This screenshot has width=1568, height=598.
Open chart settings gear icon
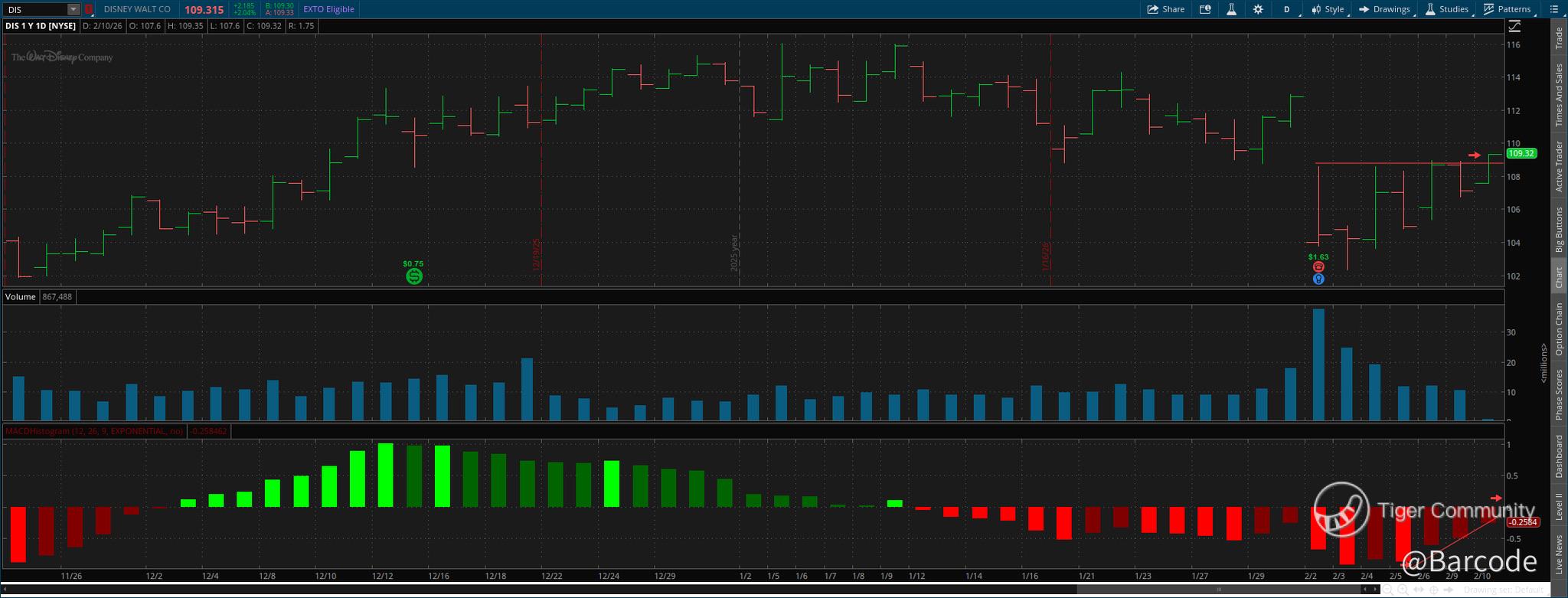[x=1258, y=9]
